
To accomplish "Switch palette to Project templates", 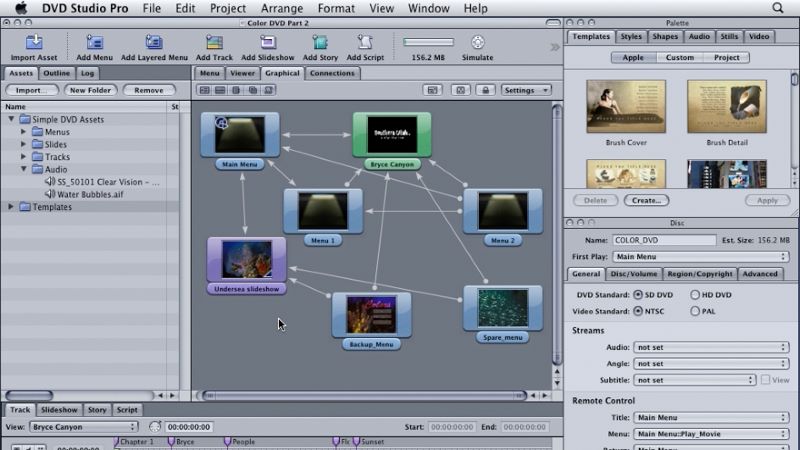I will [727, 58].
